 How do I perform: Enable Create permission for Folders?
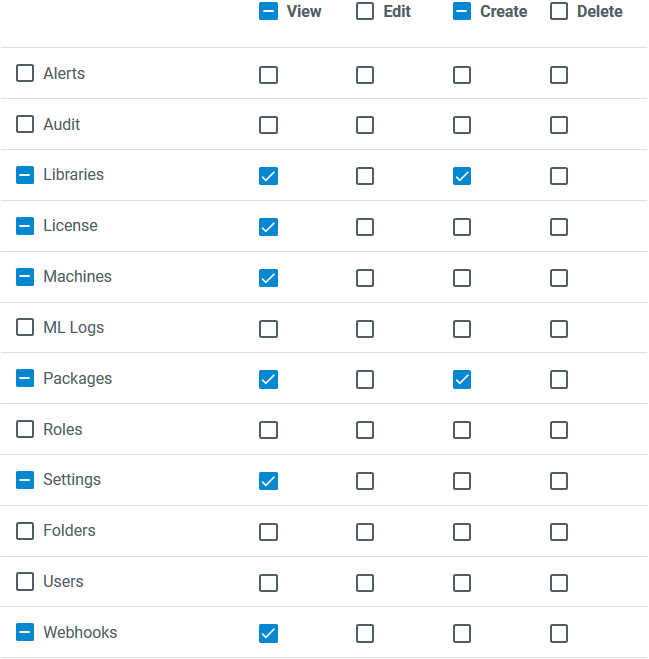(x=462, y=532)
